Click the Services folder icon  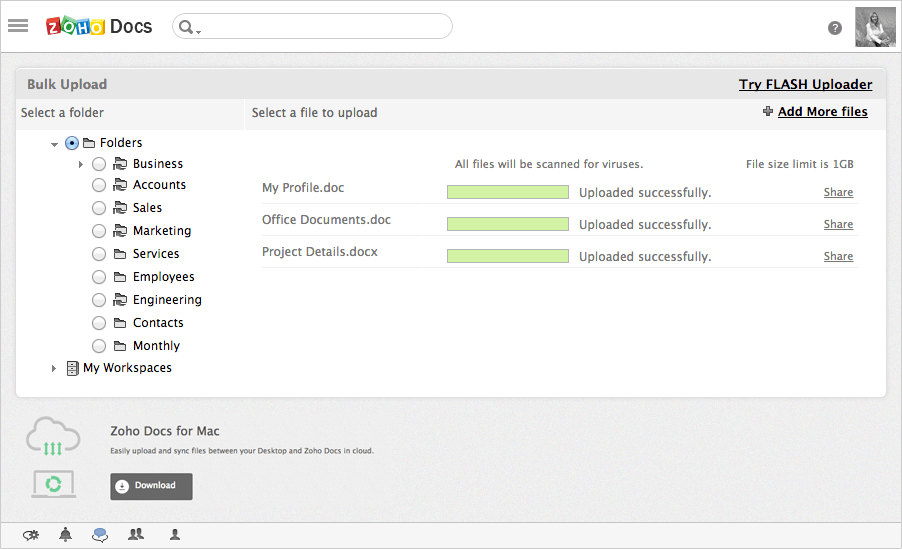(x=120, y=254)
